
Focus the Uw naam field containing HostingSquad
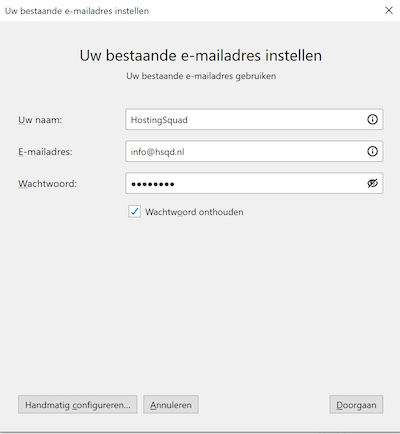(254, 119)
